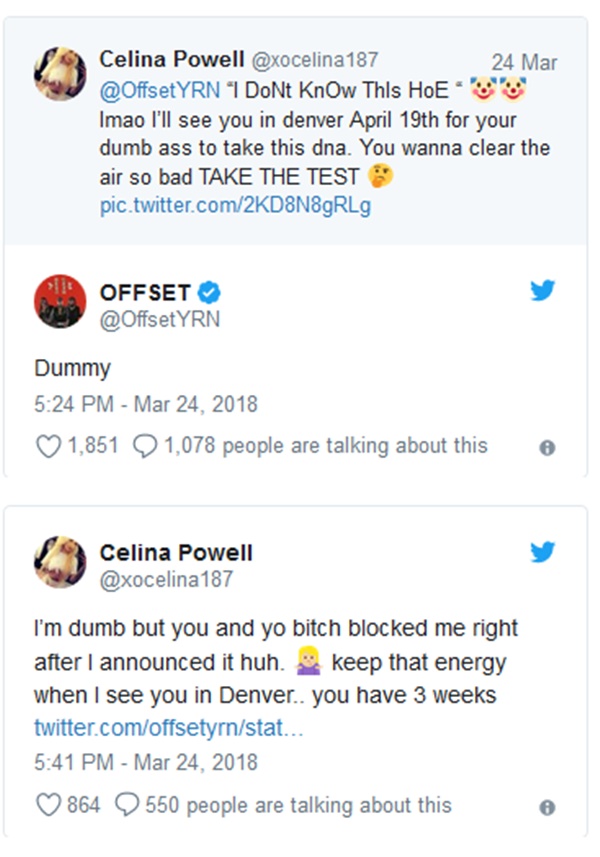Click the OFFSET display name
Screen dimensions: 600x857
[x=145, y=293]
